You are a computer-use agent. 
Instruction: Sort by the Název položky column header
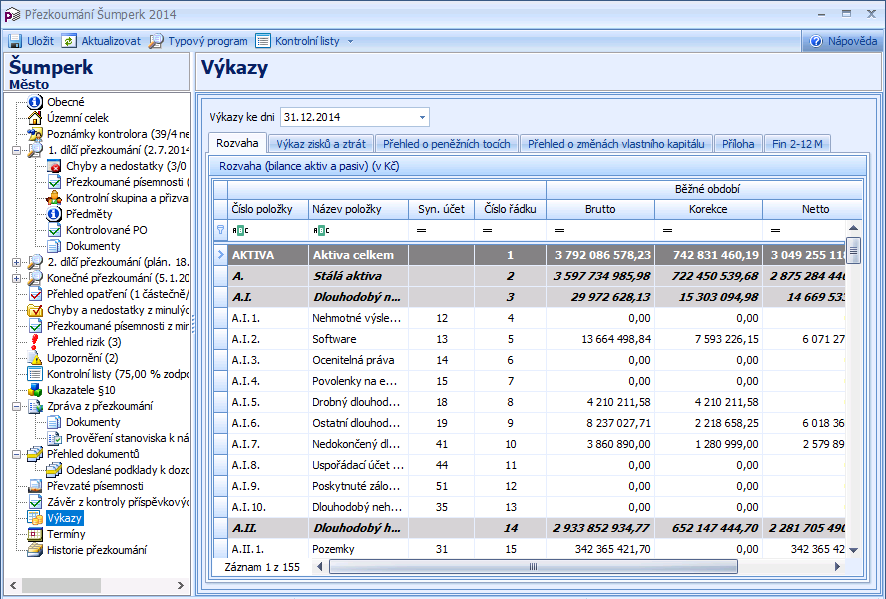tap(358, 209)
